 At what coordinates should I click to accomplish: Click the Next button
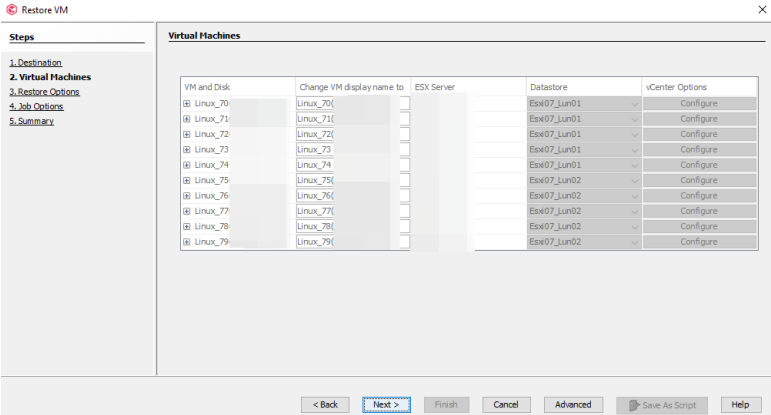coord(386,404)
